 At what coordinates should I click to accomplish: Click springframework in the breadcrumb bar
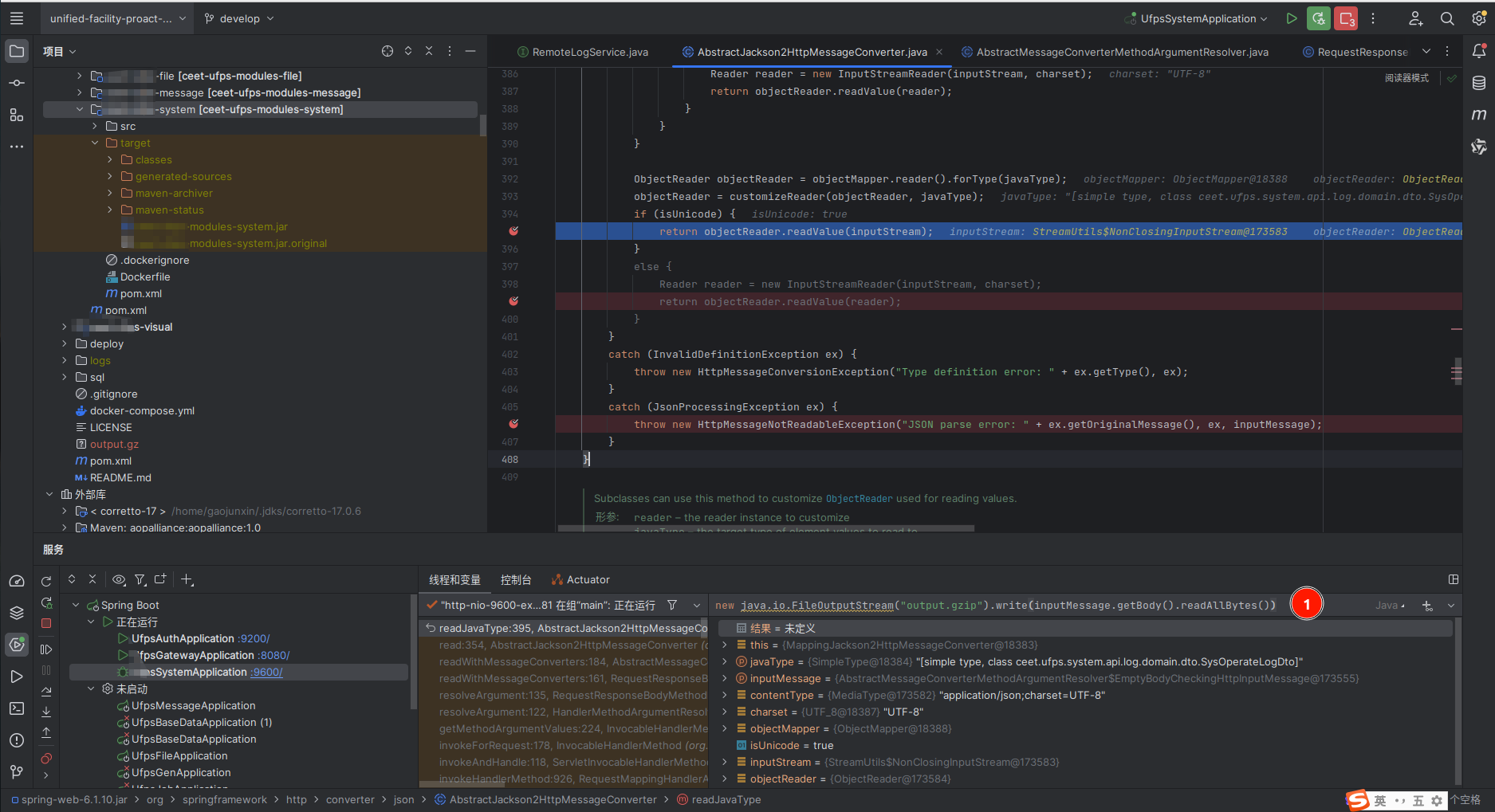click(225, 799)
